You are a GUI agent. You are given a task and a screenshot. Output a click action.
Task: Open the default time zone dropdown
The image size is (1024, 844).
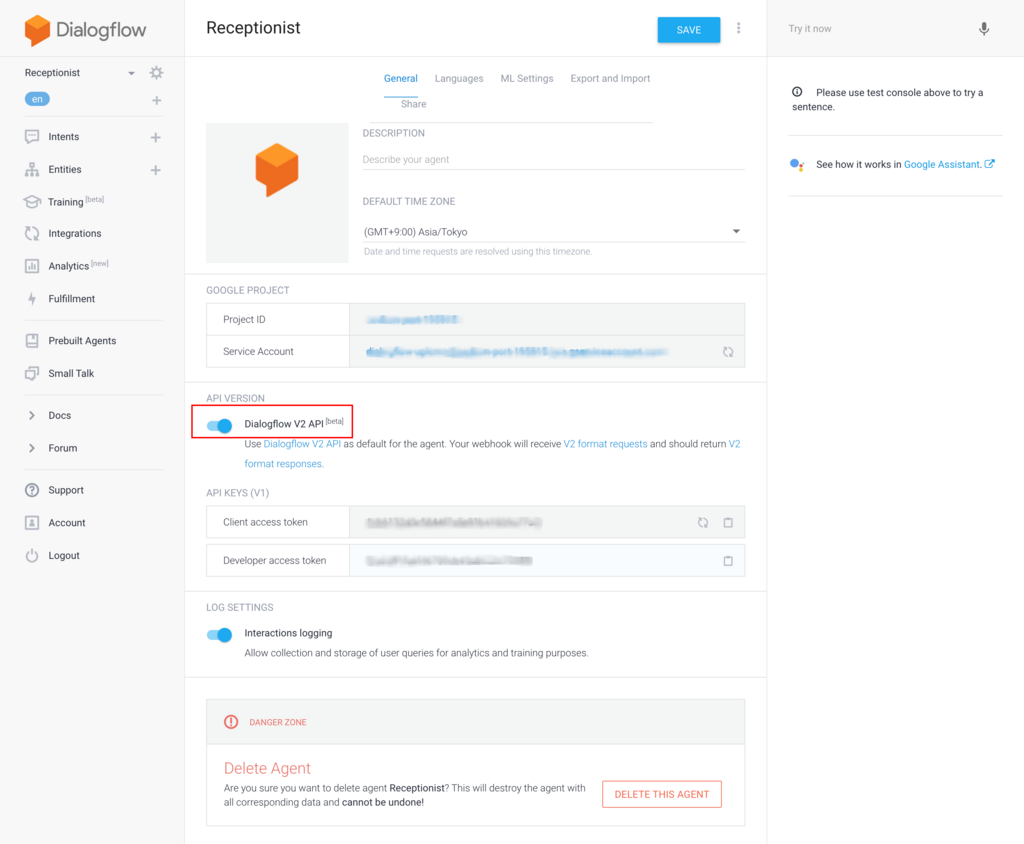tap(553, 232)
